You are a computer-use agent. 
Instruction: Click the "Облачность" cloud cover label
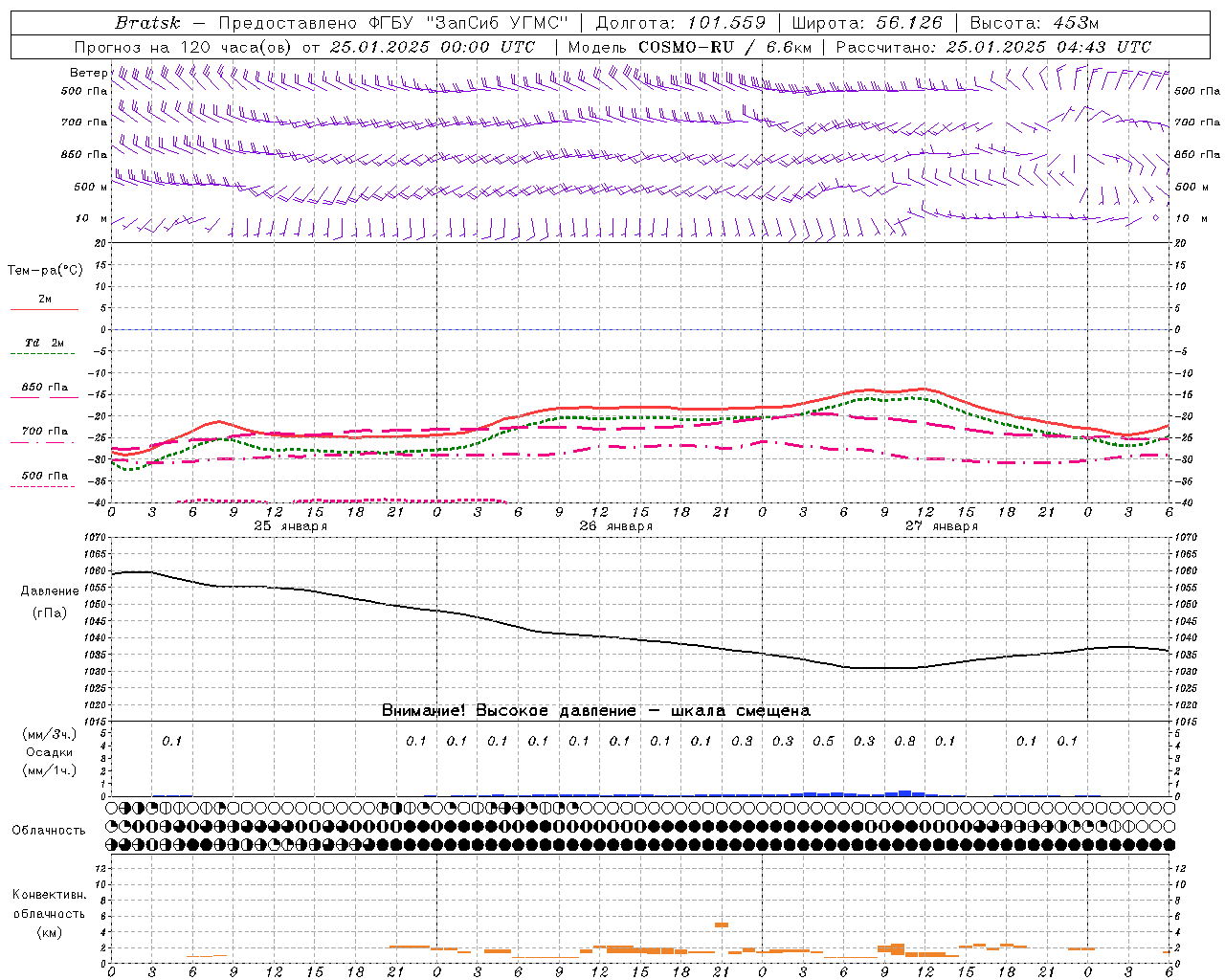point(49,831)
